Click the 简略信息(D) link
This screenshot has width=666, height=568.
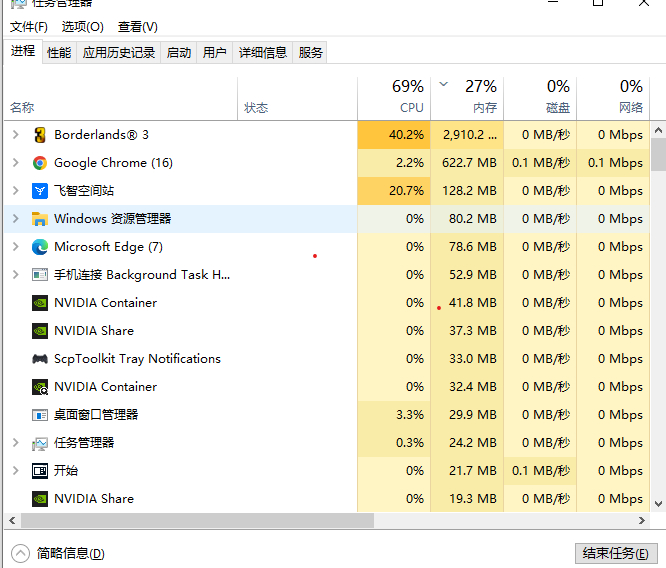click(71, 554)
